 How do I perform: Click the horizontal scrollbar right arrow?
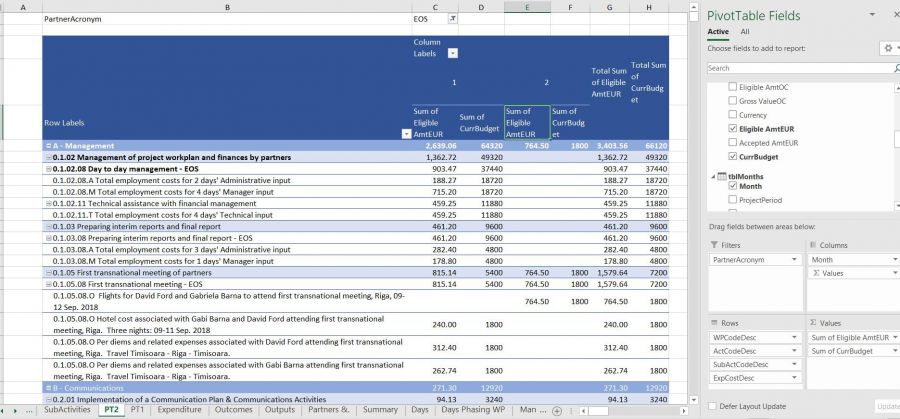point(684,411)
